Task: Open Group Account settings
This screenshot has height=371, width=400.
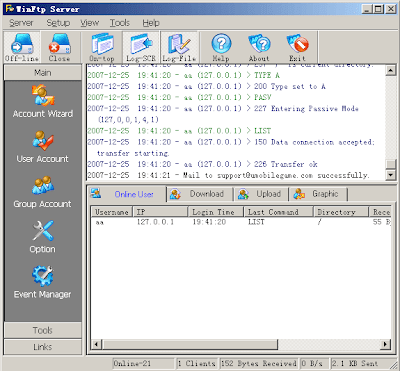Action: [x=43, y=192]
